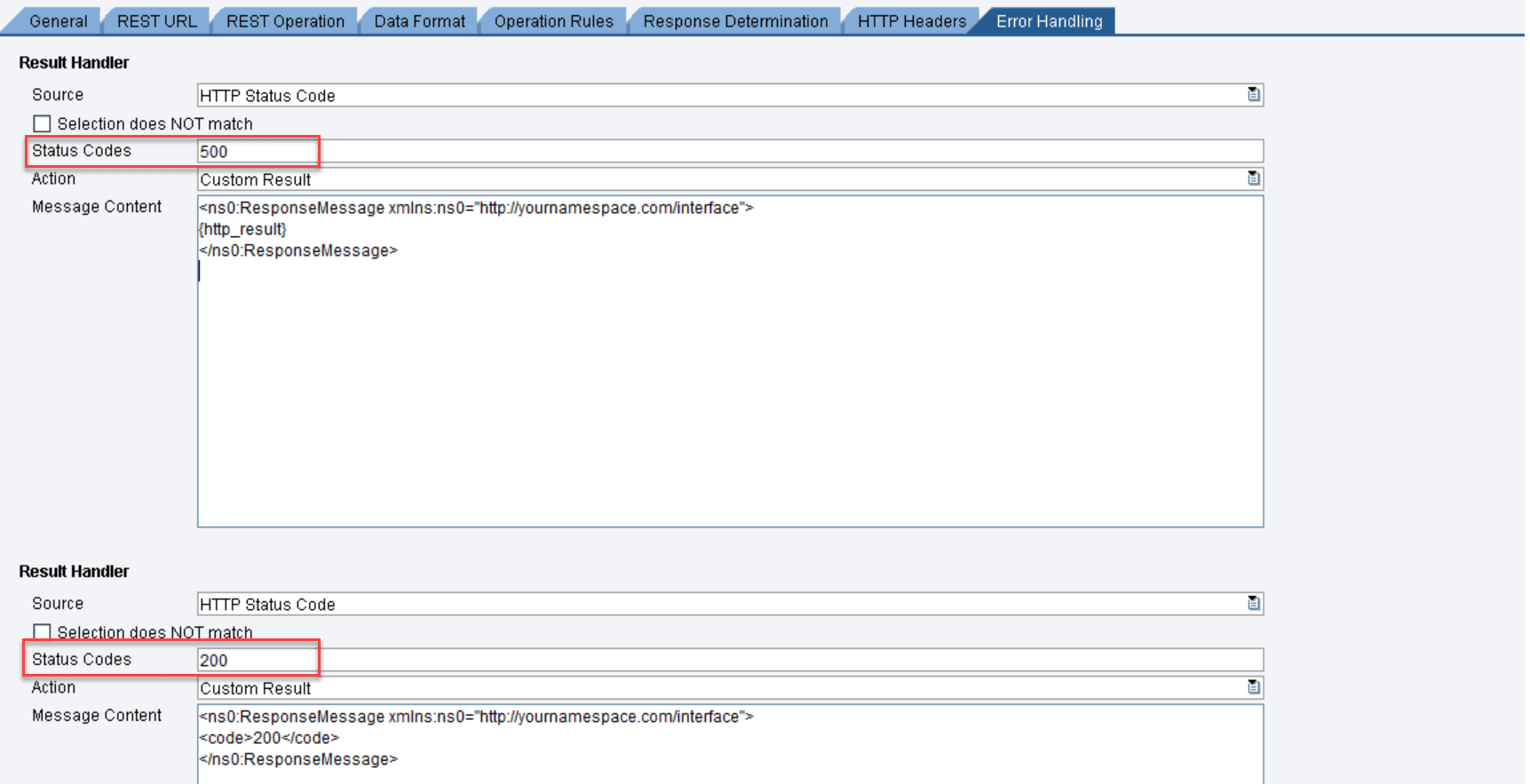Click the <code>200</code> line
The width and height of the screenshot is (1530, 784).
point(269,738)
